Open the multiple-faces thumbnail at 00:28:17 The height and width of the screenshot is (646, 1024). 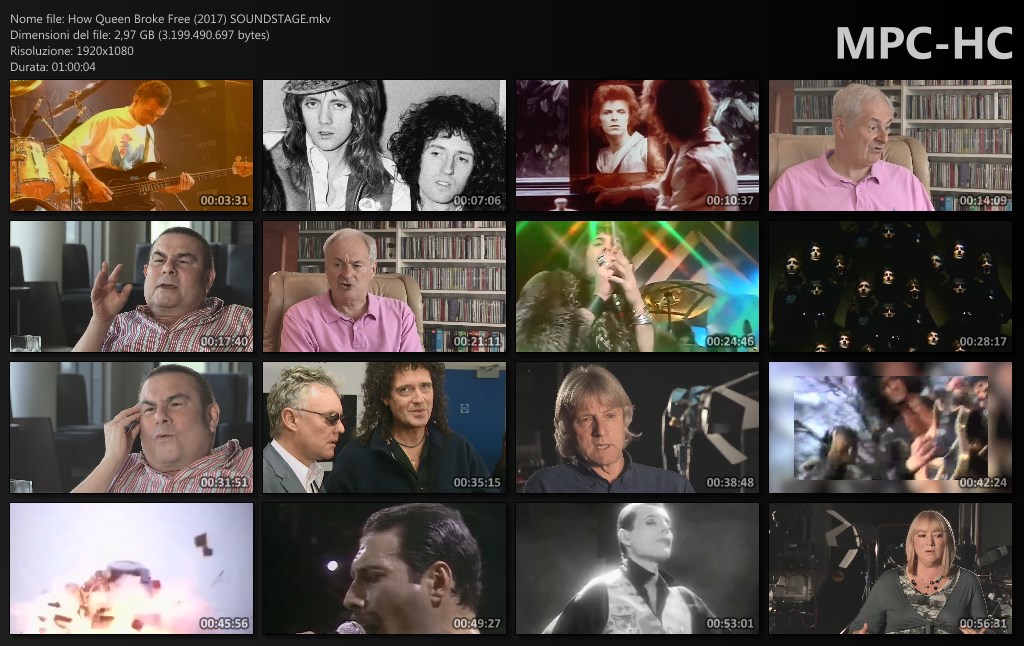point(890,286)
